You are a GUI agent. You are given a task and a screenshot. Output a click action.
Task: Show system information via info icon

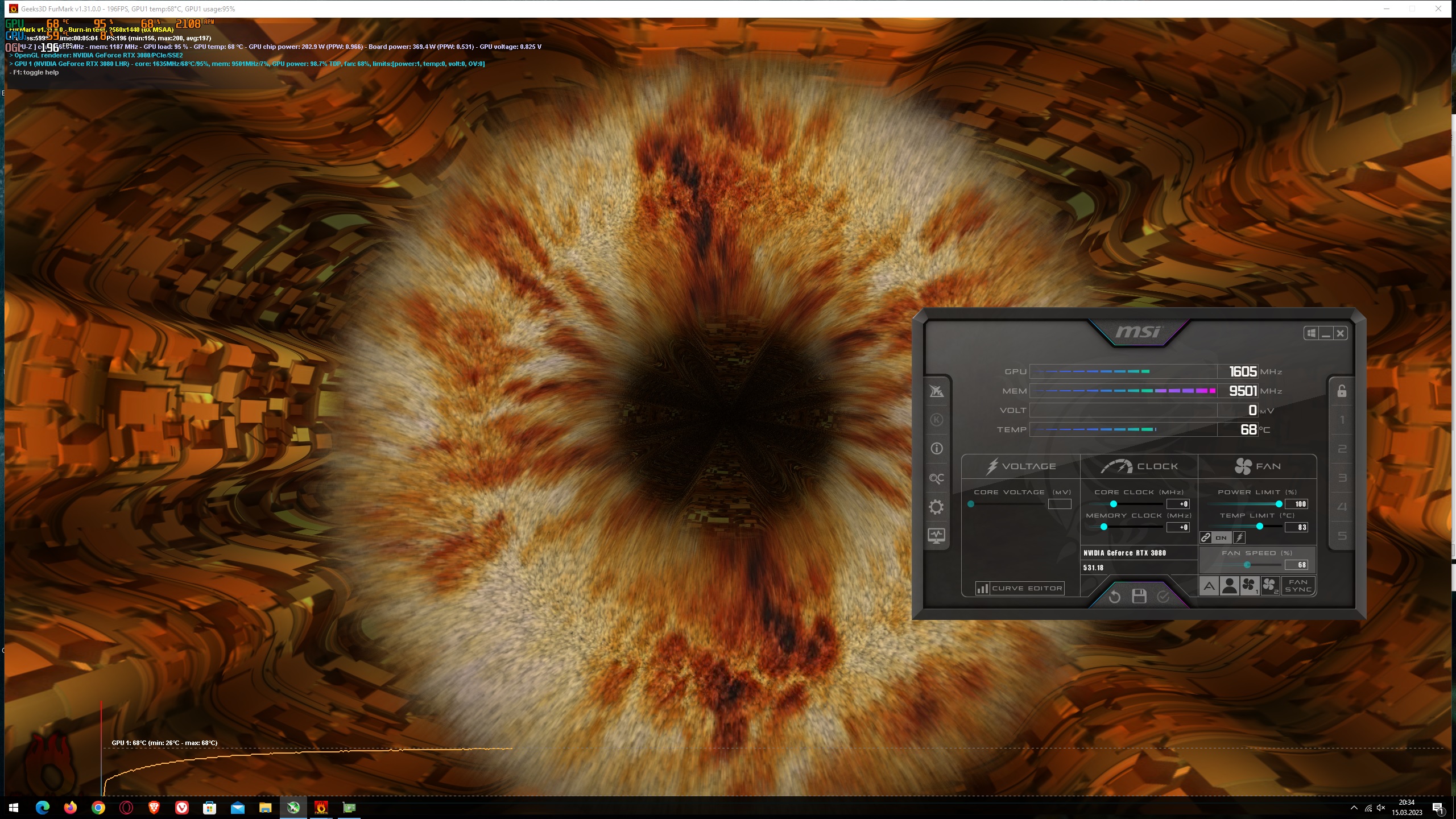pos(936,449)
